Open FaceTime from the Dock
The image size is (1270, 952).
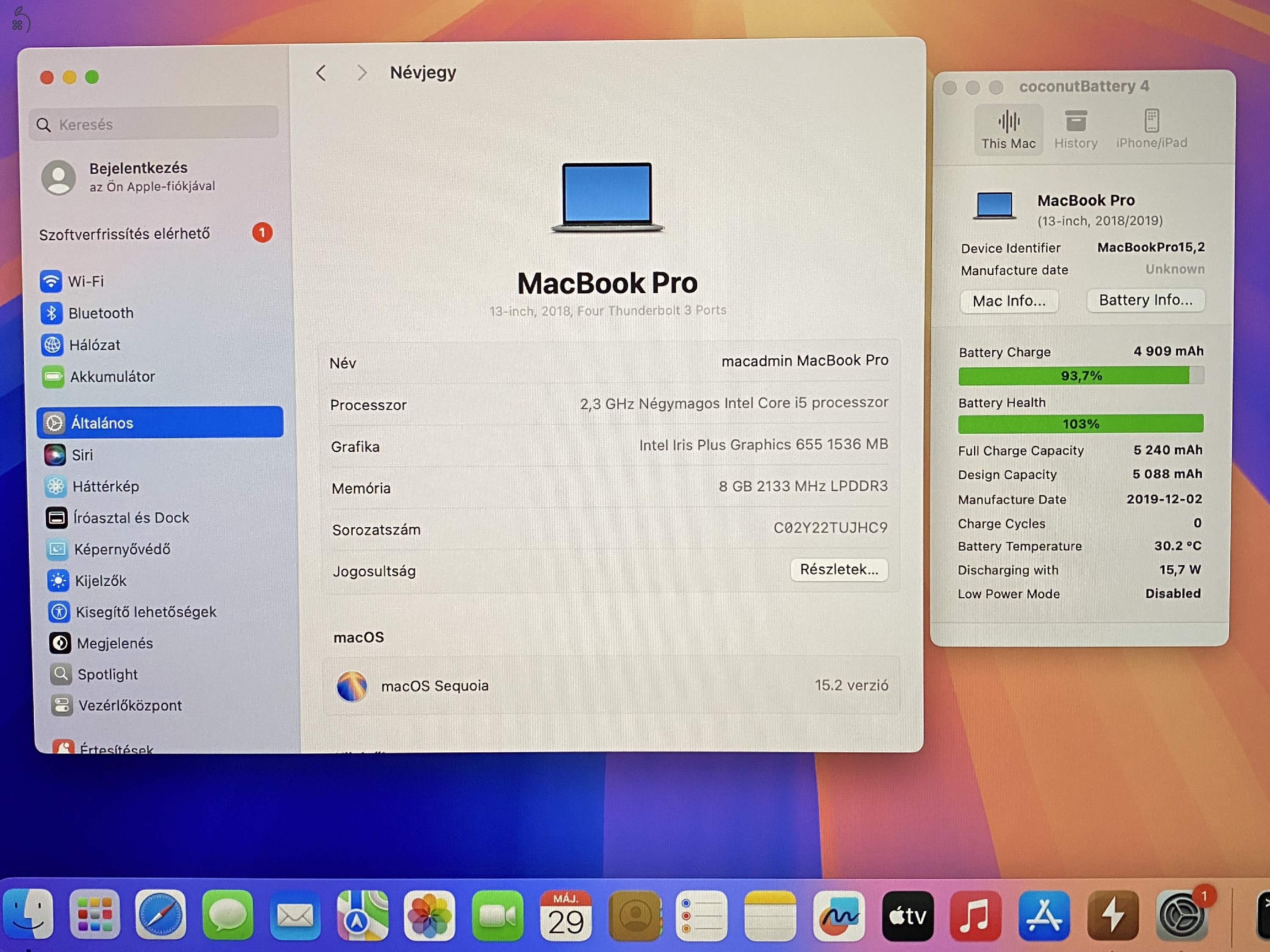pos(497,916)
